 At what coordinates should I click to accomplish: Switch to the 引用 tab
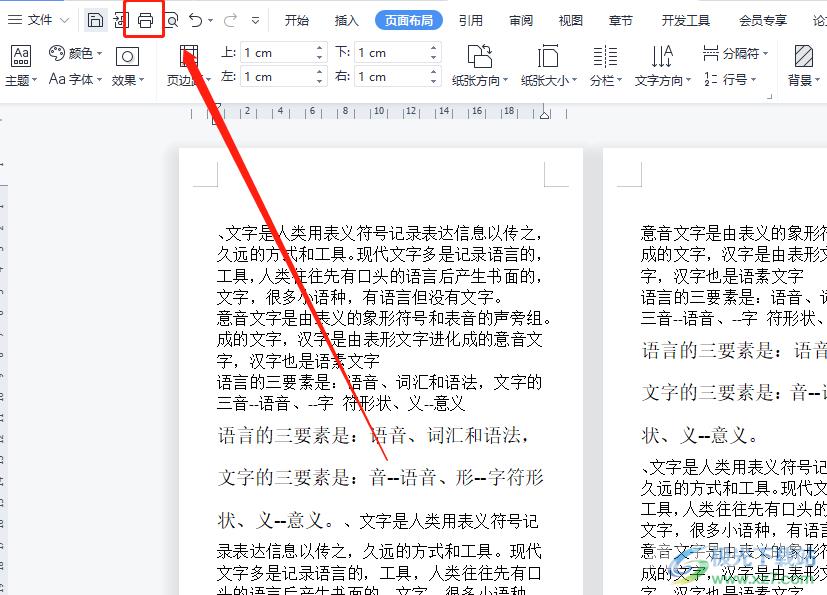pyautogui.click(x=470, y=21)
